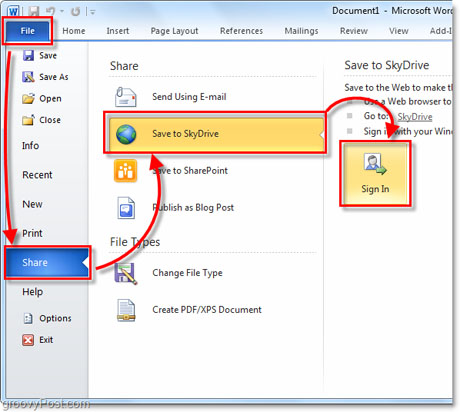Click the Save floppy icon in backstage menu
This screenshot has height=412, width=460.
tap(28, 55)
